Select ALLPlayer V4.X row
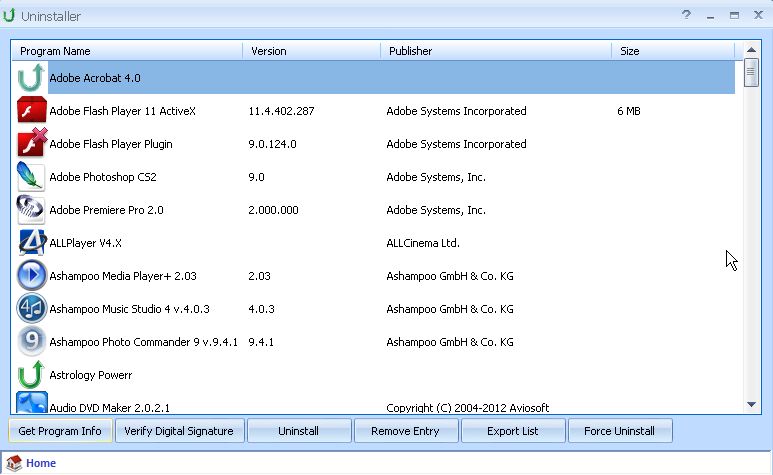This screenshot has width=773, height=475. click(x=373, y=243)
